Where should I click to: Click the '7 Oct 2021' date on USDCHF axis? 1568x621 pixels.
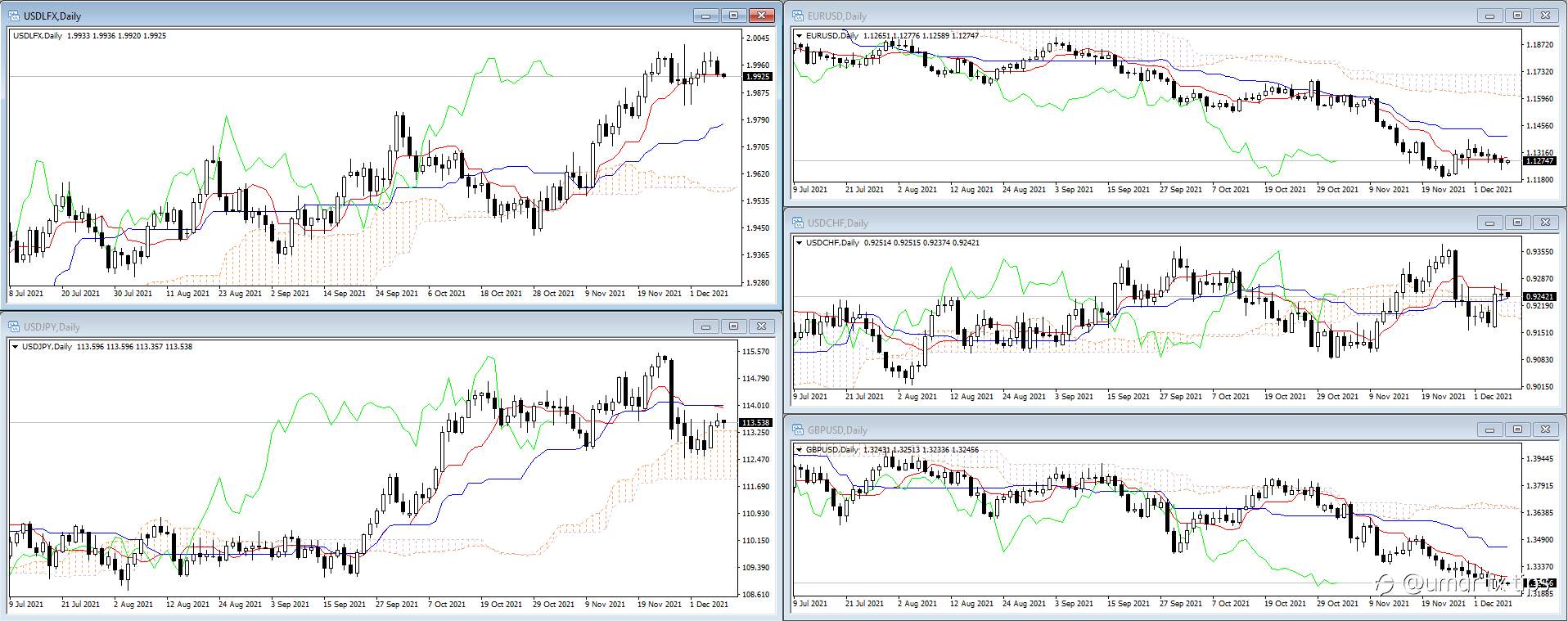[x=1231, y=396]
